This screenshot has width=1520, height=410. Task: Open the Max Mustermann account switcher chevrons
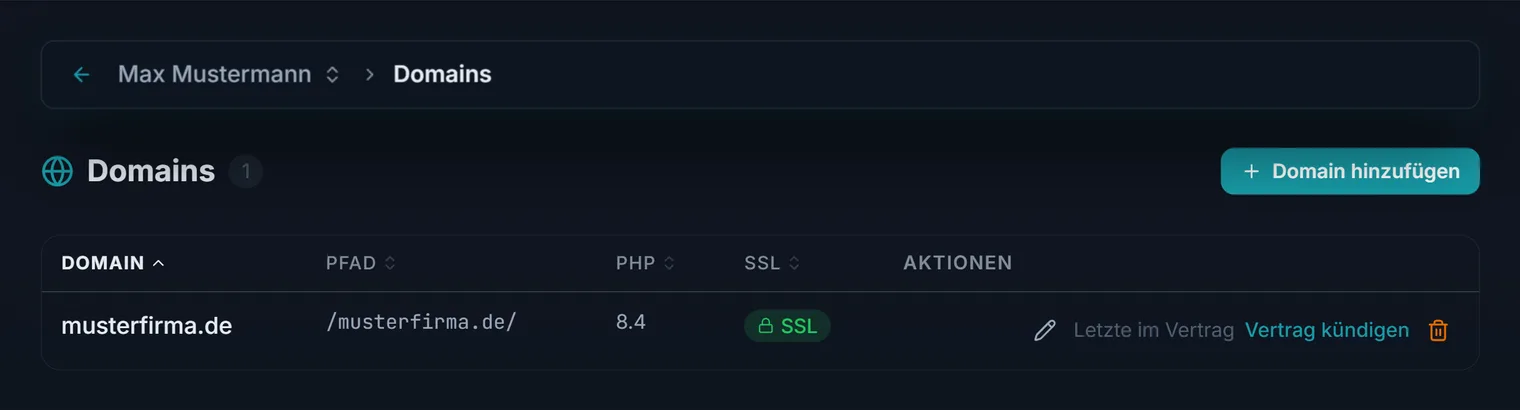coord(333,75)
